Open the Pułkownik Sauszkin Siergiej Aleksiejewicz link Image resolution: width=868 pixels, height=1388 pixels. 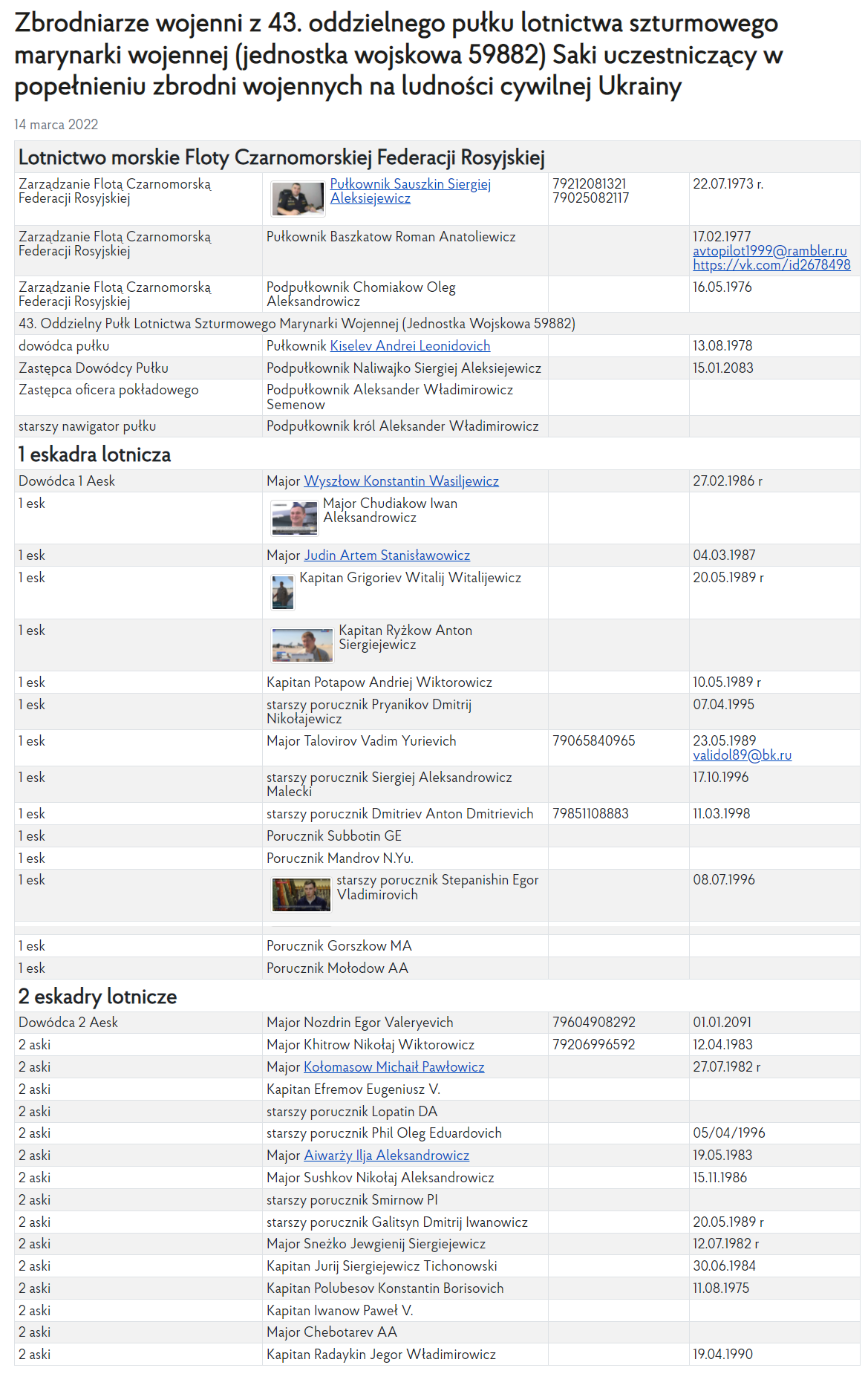click(x=410, y=184)
